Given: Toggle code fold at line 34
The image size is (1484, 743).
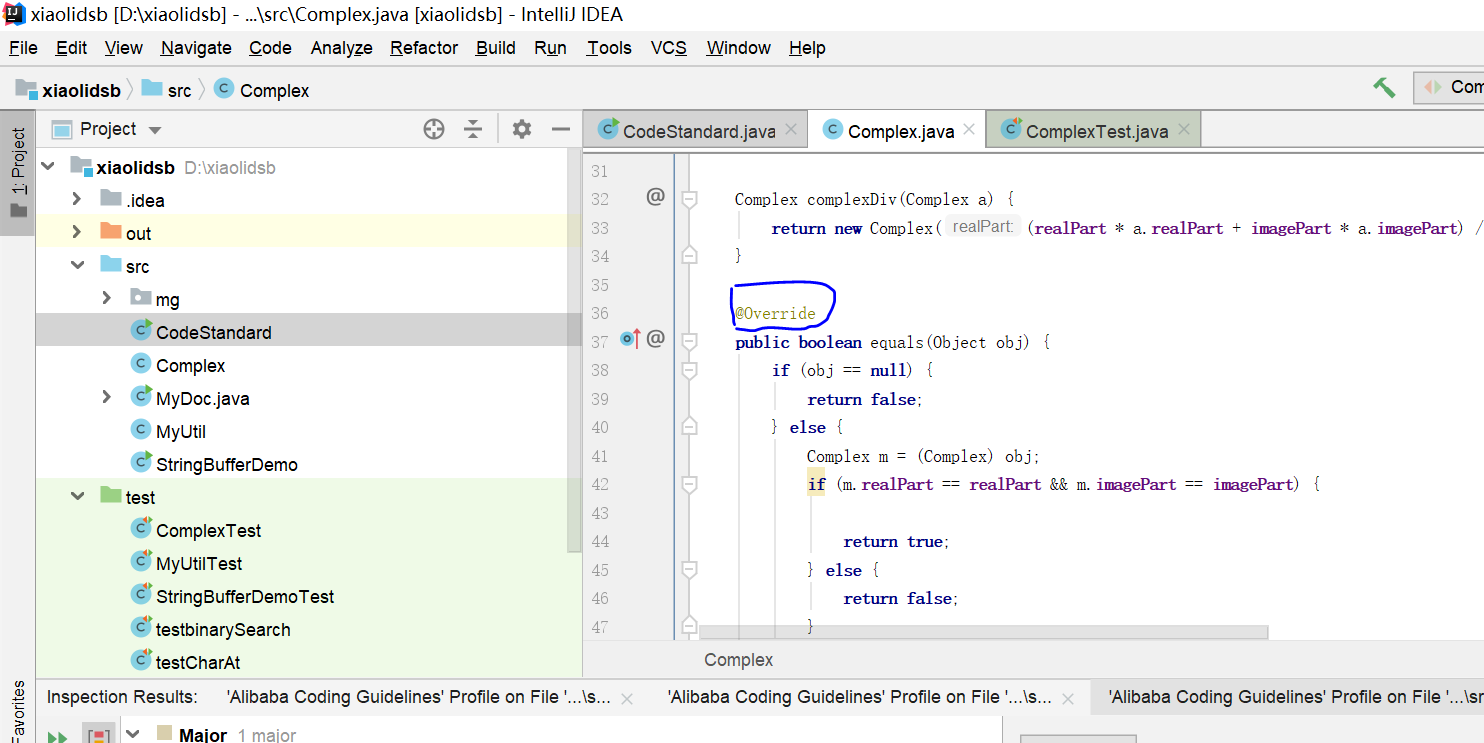Looking at the screenshot, I should pyautogui.click(x=689, y=256).
